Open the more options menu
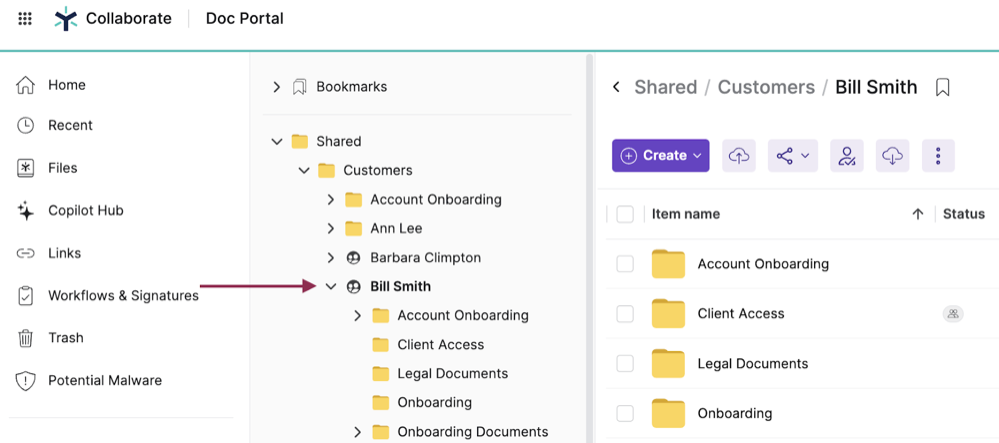 (938, 156)
